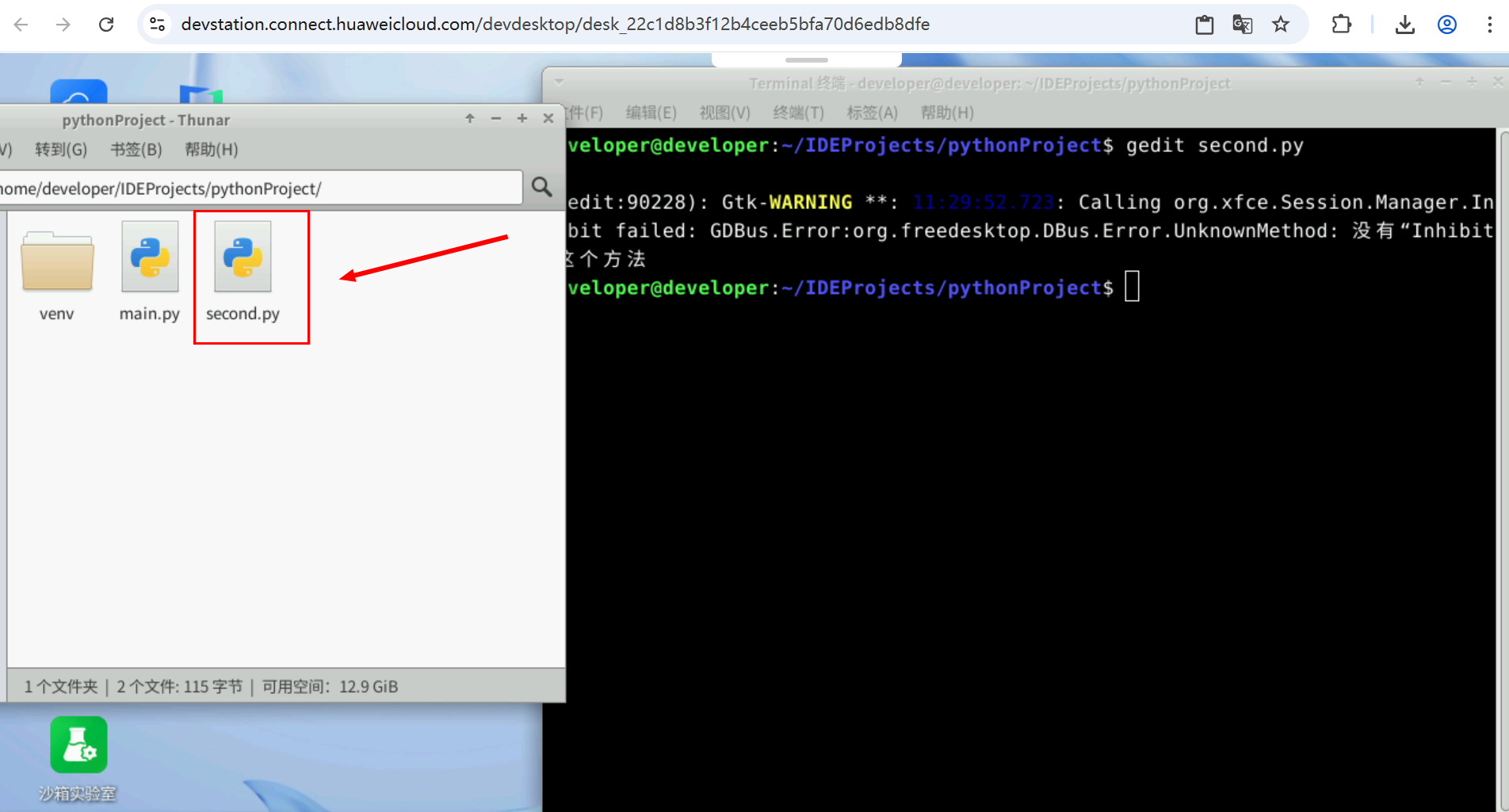
Task: Open the 编辑(E) menu in Terminal
Action: 651,112
